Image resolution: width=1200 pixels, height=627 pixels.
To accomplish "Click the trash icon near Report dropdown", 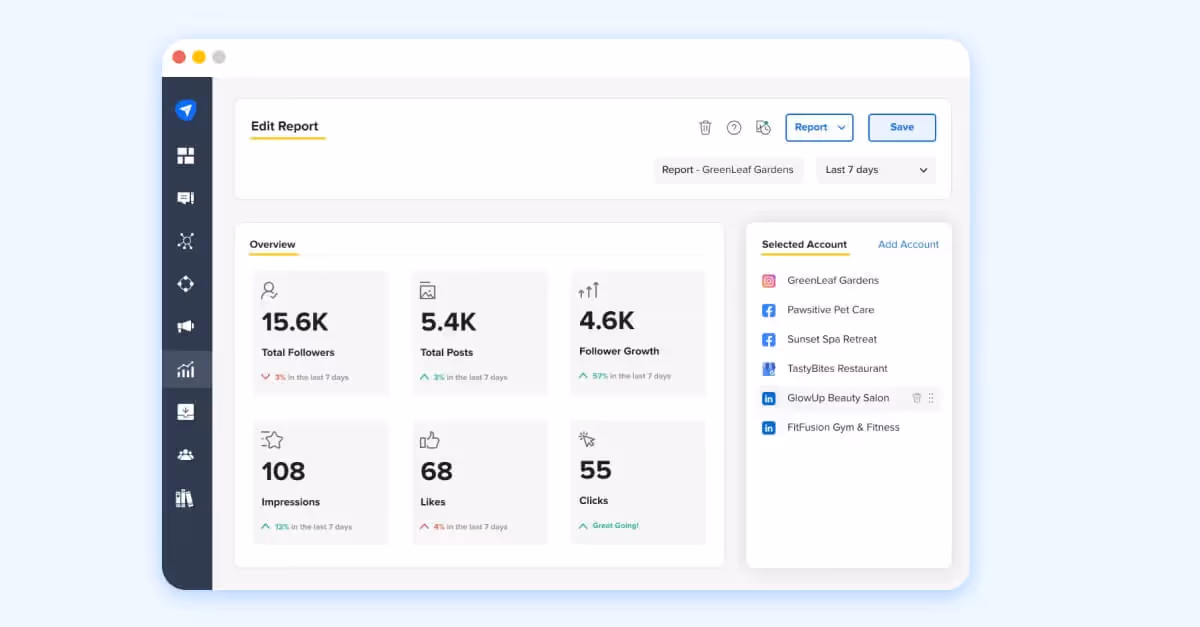I will click(x=705, y=127).
